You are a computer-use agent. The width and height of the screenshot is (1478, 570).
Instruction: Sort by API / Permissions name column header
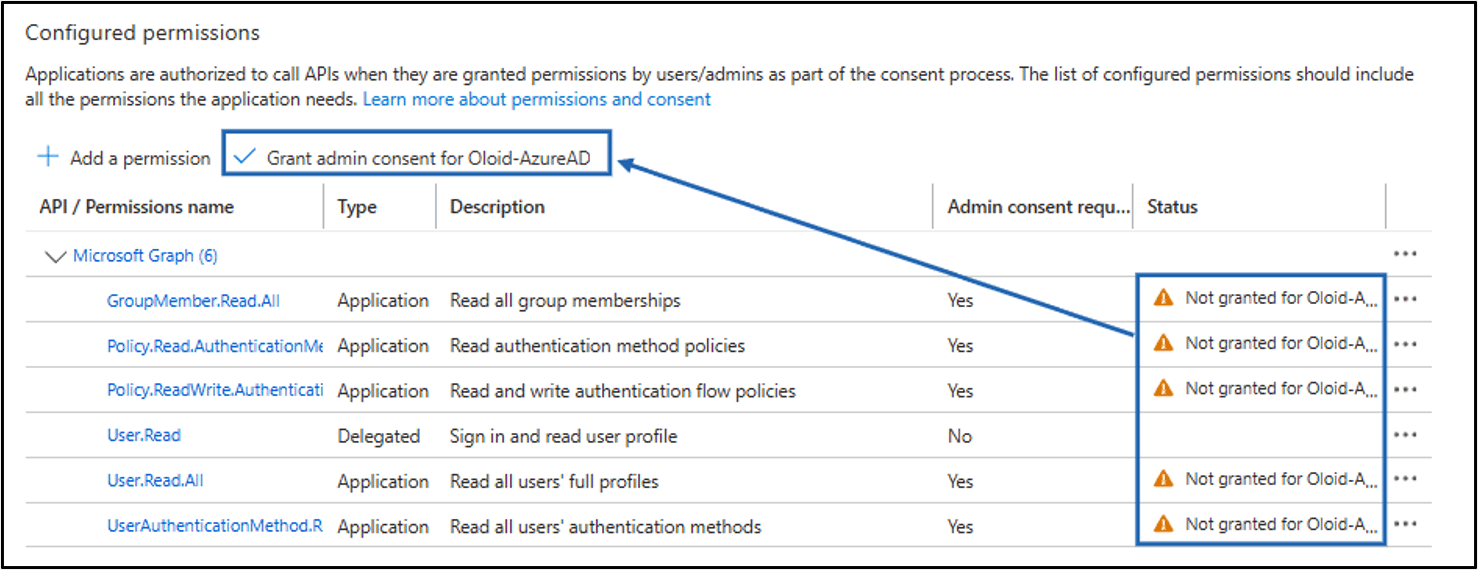coord(136,207)
